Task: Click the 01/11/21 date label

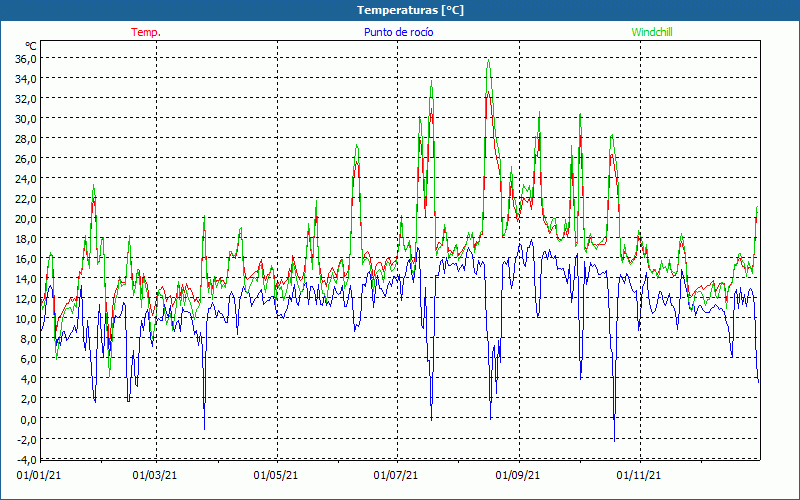Action: pyautogui.click(x=639, y=476)
